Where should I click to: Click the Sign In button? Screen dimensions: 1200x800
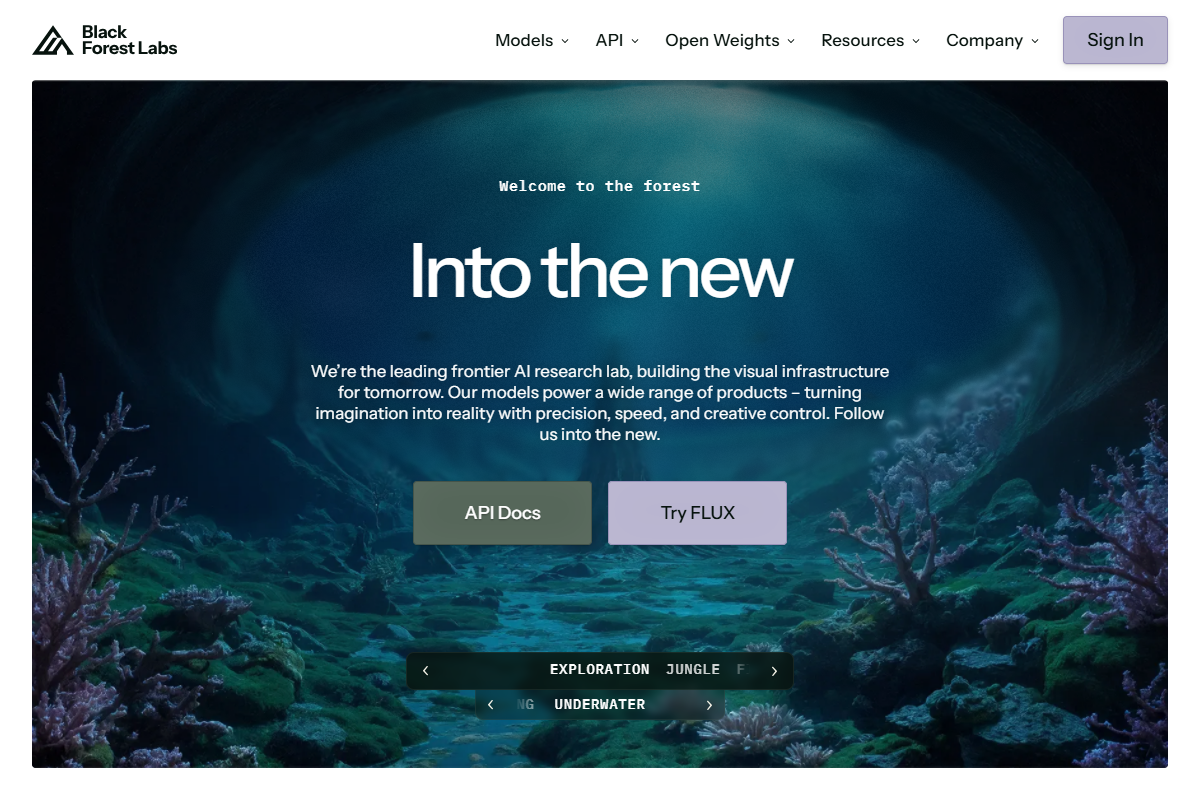coord(1115,40)
